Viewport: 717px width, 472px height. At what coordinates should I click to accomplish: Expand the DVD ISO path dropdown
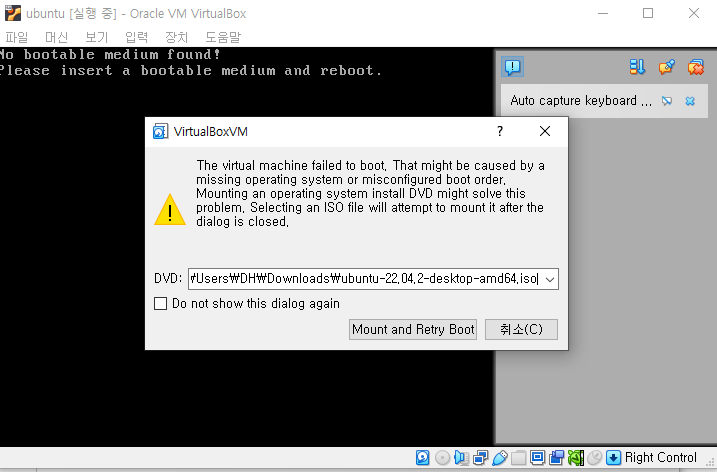(550, 279)
